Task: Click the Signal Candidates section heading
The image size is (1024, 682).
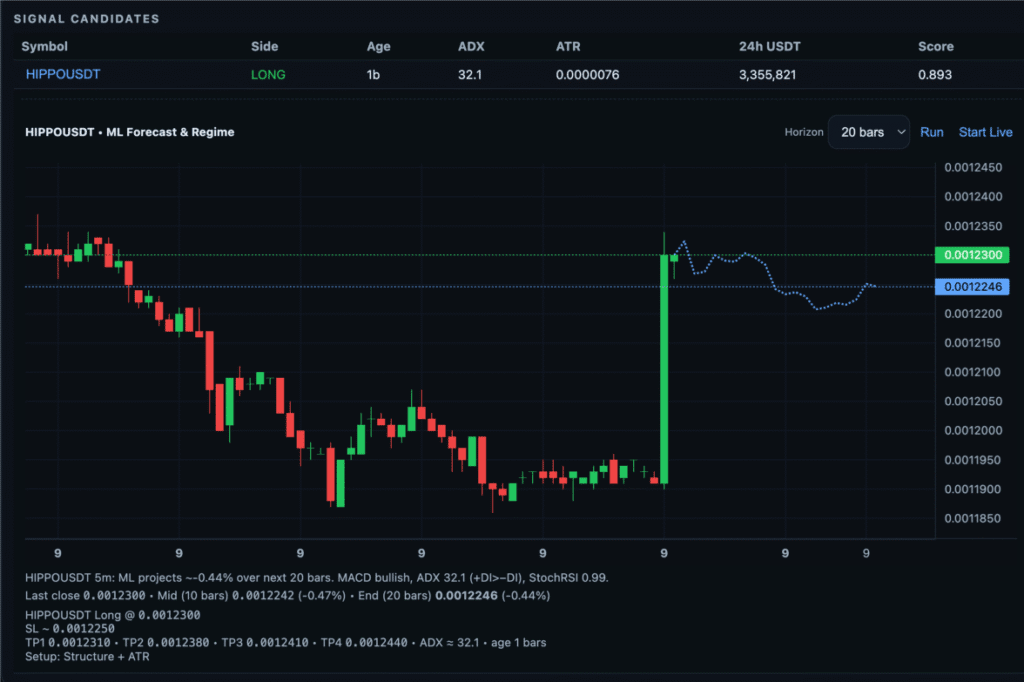Action: pyautogui.click(x=86, y=19)
